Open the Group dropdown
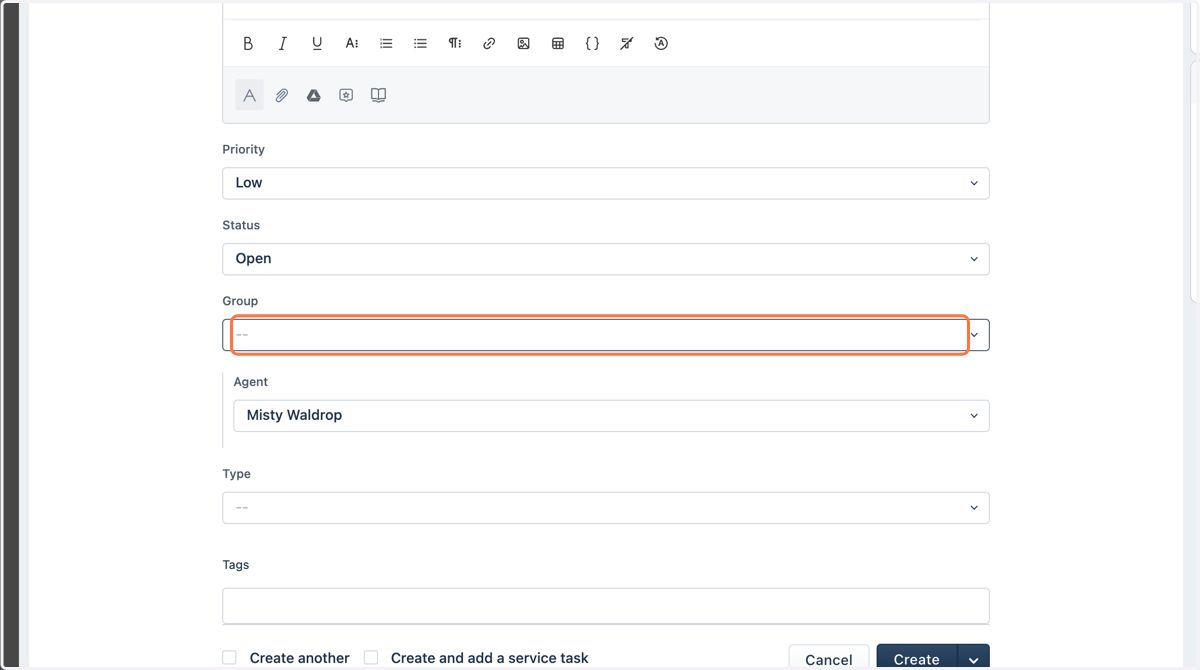Image resolution: width=1200 pixels, height=670 pixels. (x=606, y=335)
